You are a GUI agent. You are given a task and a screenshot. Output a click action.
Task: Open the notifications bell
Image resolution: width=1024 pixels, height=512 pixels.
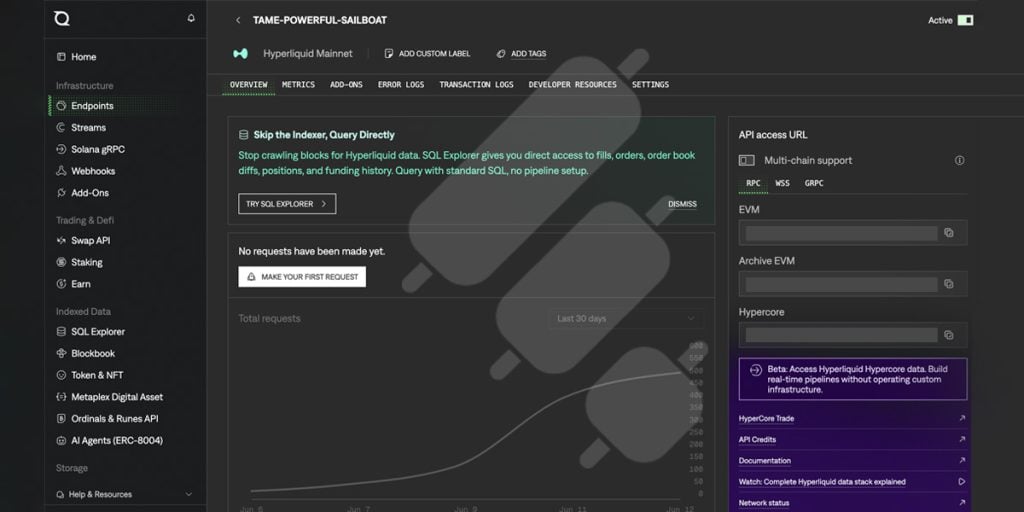(191, 18)
